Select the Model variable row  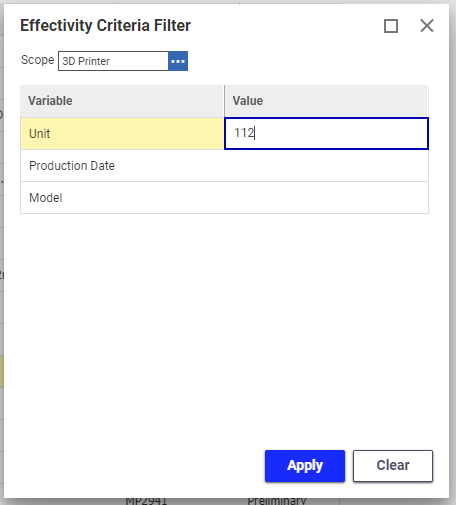pos(224,198)
